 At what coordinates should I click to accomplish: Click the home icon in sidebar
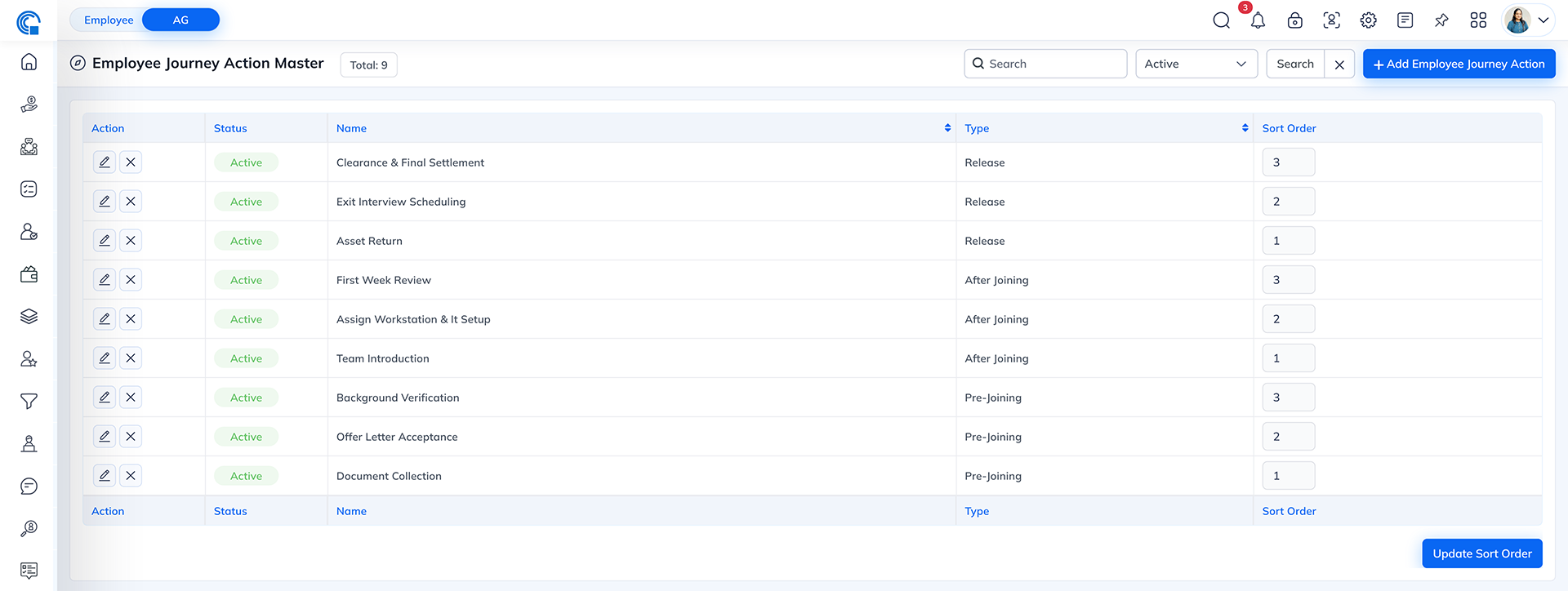click(x=29, y=62)
